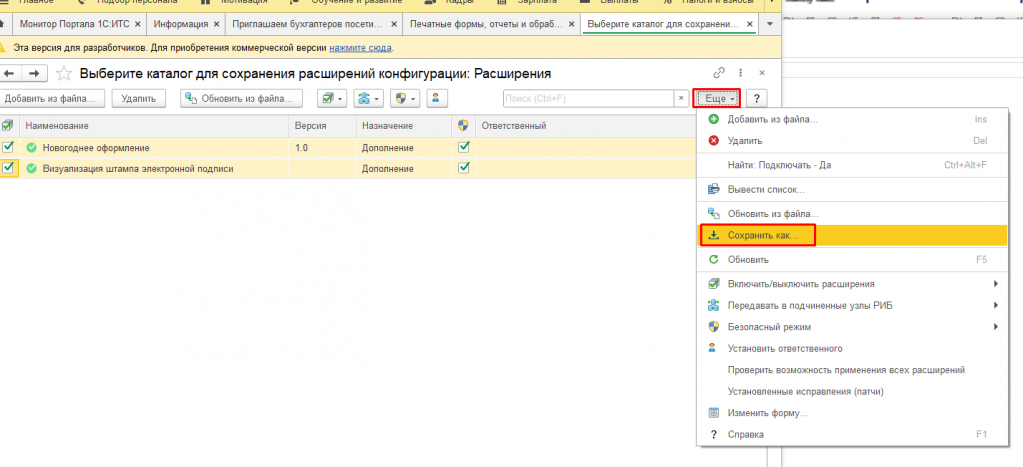
Task: Uncheck the enable checkbox for Визуализация штампа электронной подписи
Action: pos(8,168)
